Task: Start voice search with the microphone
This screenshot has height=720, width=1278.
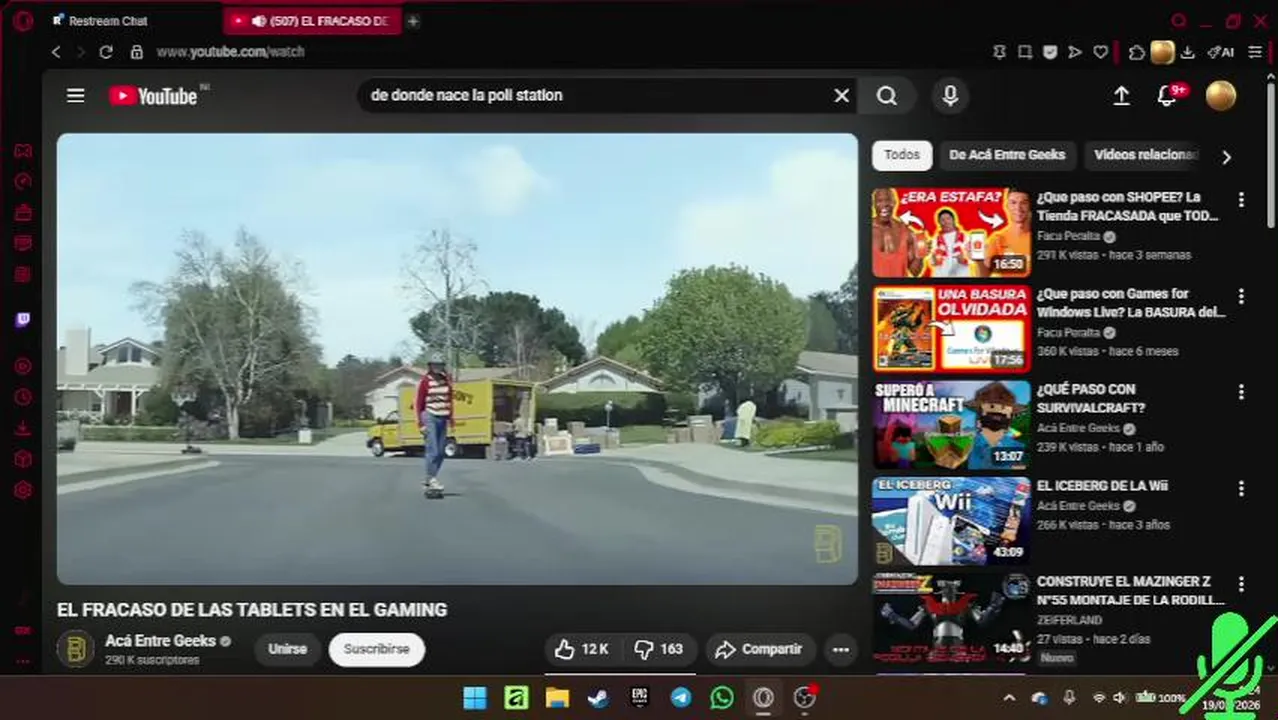Action: coord(950,95)
